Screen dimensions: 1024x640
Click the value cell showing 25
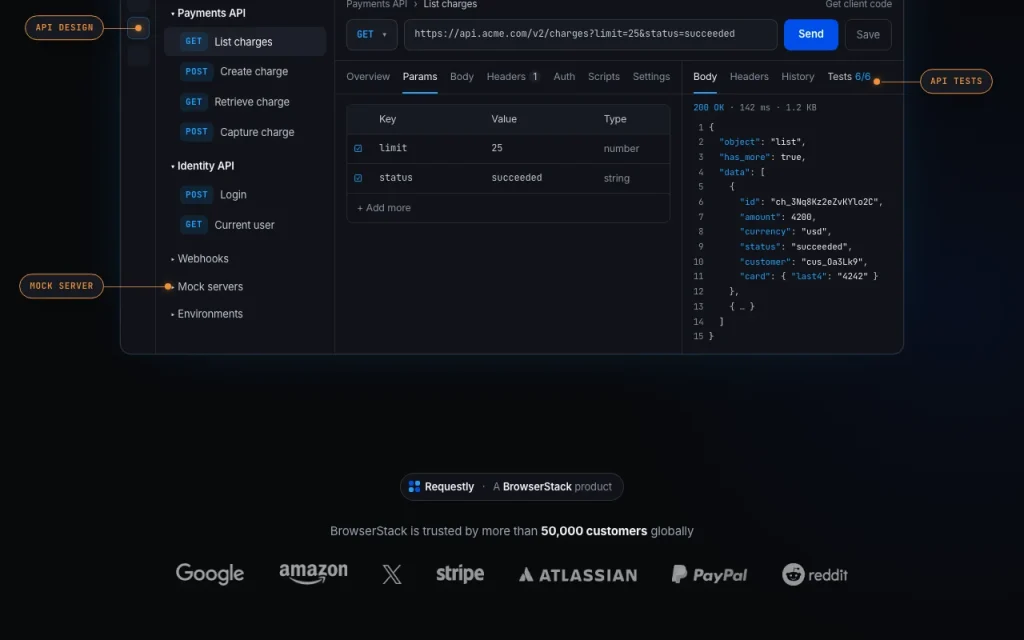(497, 148)
